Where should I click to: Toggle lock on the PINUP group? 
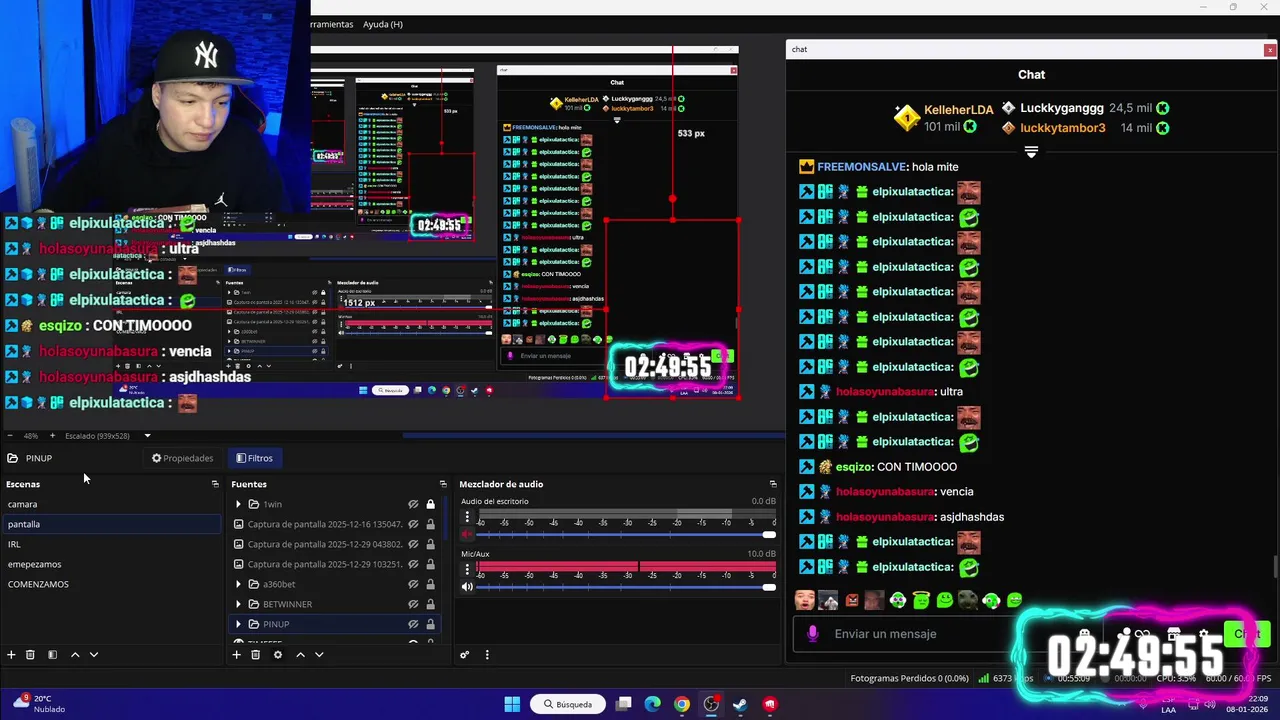click(x=431, y=624)
